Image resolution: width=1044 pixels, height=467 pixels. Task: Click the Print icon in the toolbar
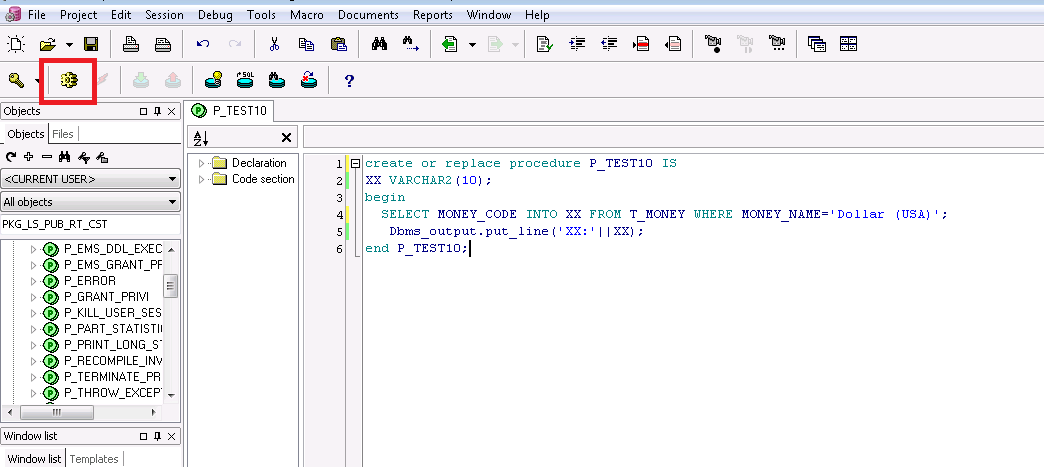pyautogui.click(x=131, y=45)
